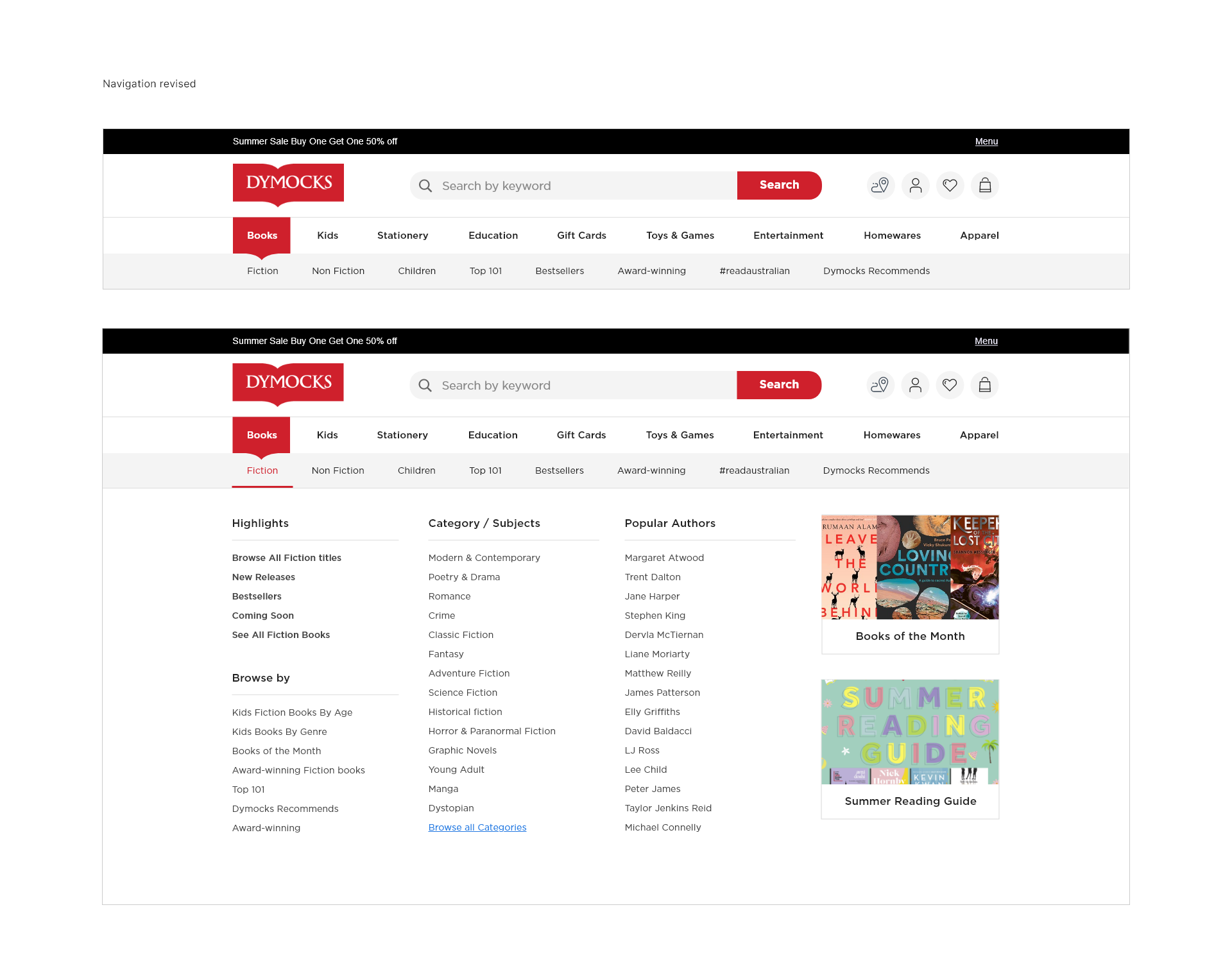Select author Stephen King
Viewport: 1232px width, 957px height.
pos(655,616)
